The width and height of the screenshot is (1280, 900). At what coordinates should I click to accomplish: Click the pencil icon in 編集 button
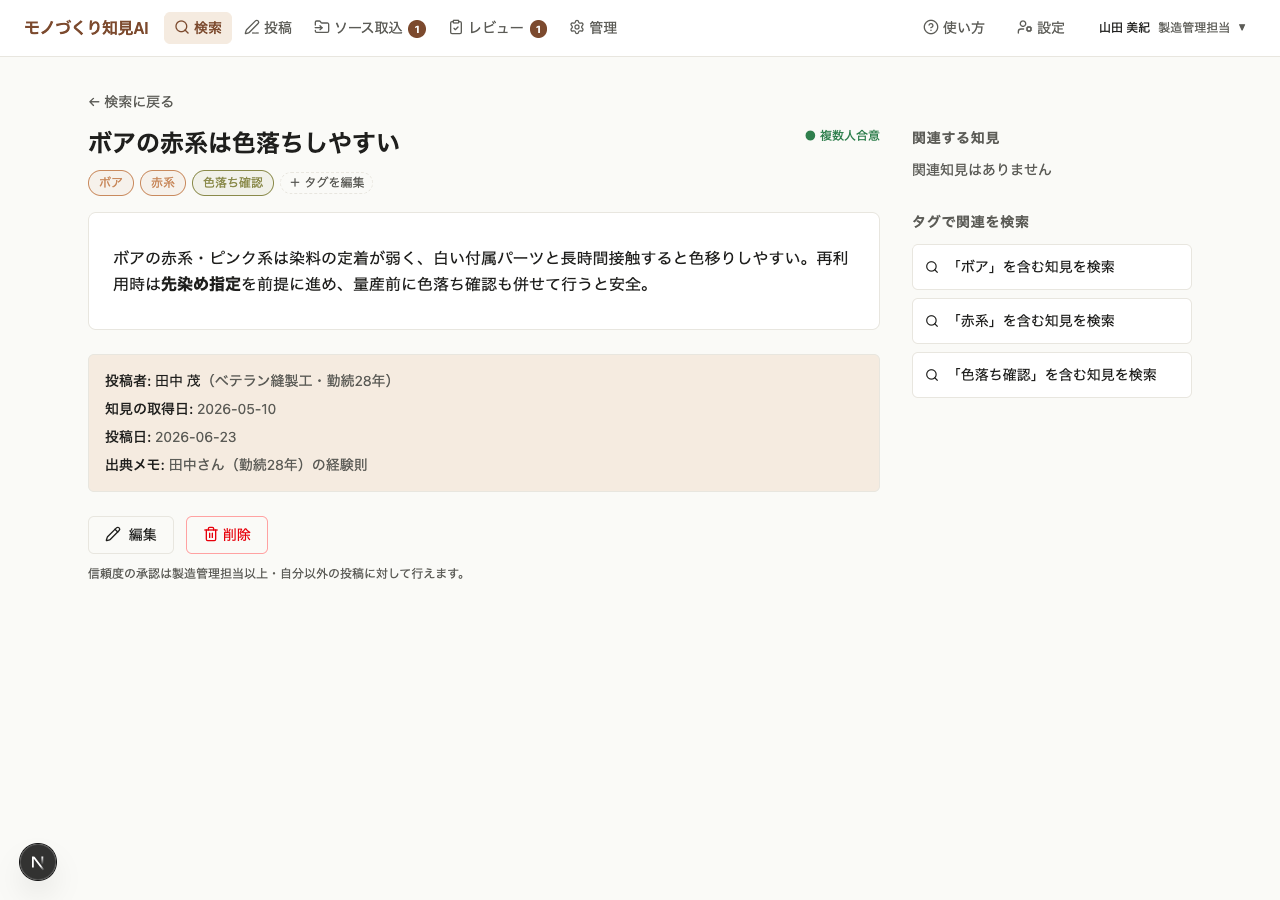[113, 534]
